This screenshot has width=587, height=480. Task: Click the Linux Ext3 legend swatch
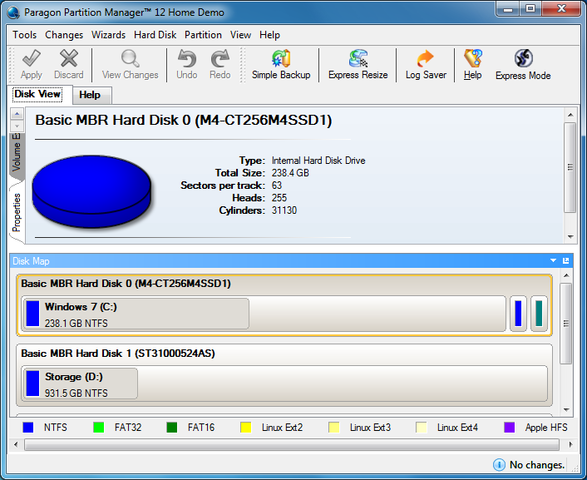click(334, 427)
